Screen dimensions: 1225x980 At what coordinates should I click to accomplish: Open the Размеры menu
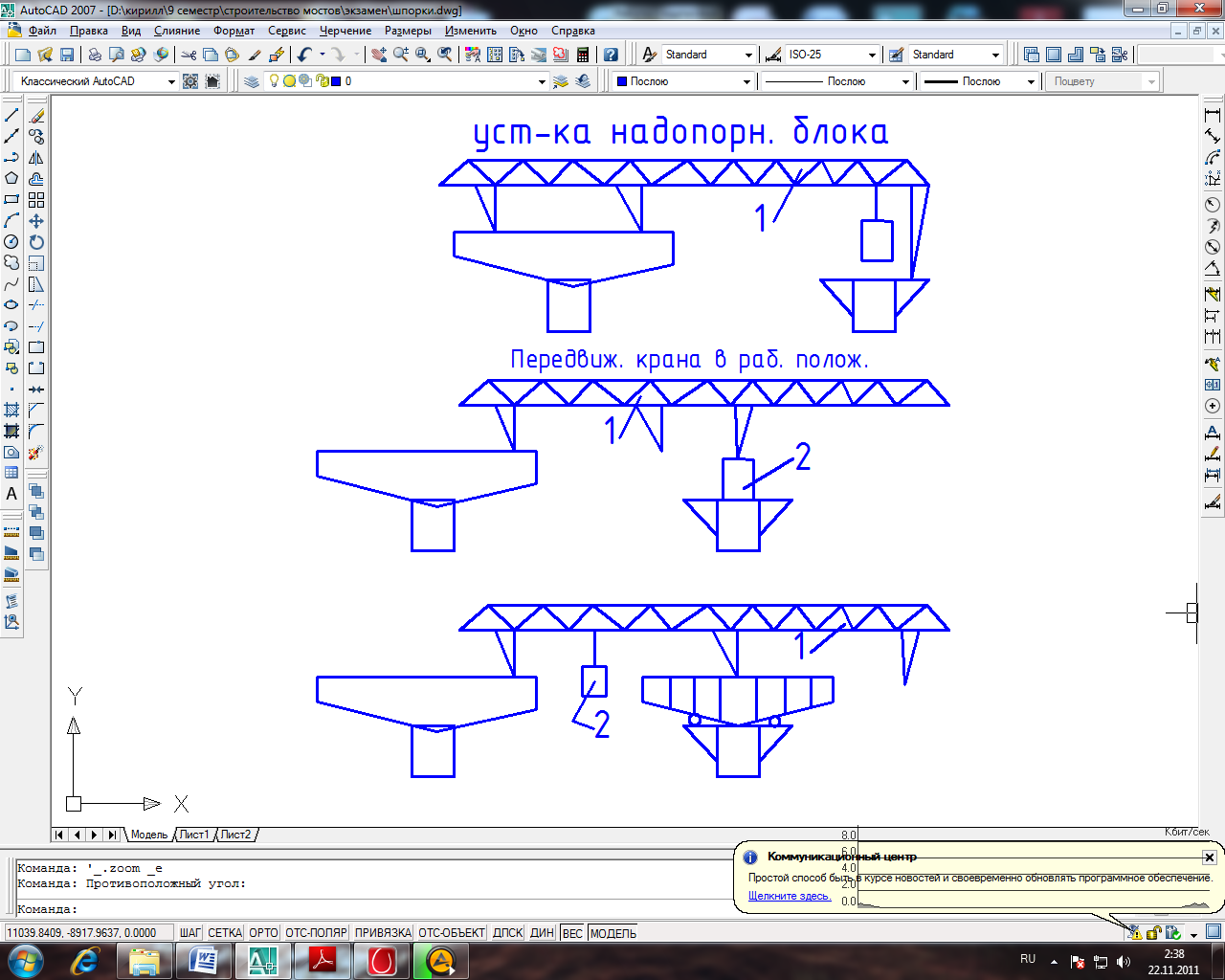(x=409, y=31)
